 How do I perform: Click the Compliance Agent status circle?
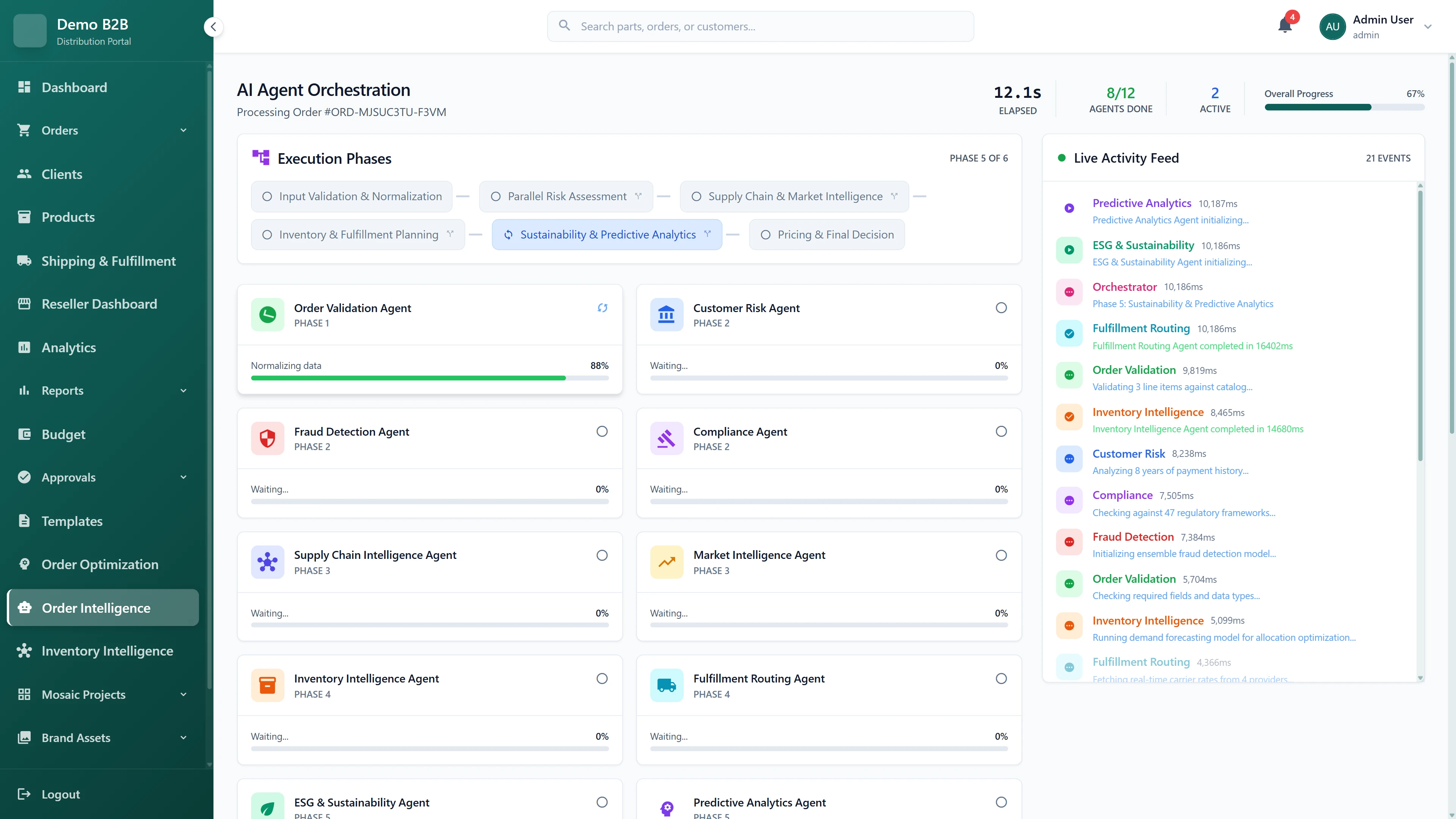[1001, 431]
